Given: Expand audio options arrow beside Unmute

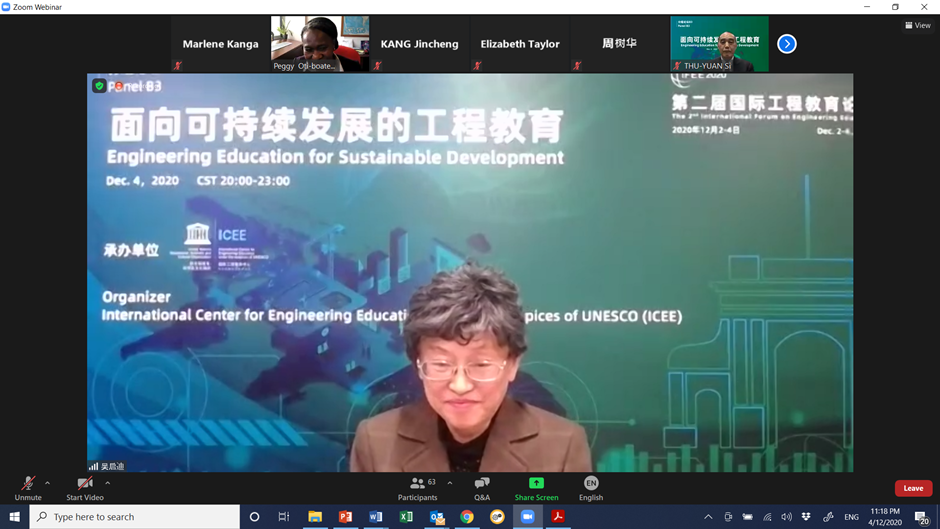Looking at the screenshot, I should [48, 483].
